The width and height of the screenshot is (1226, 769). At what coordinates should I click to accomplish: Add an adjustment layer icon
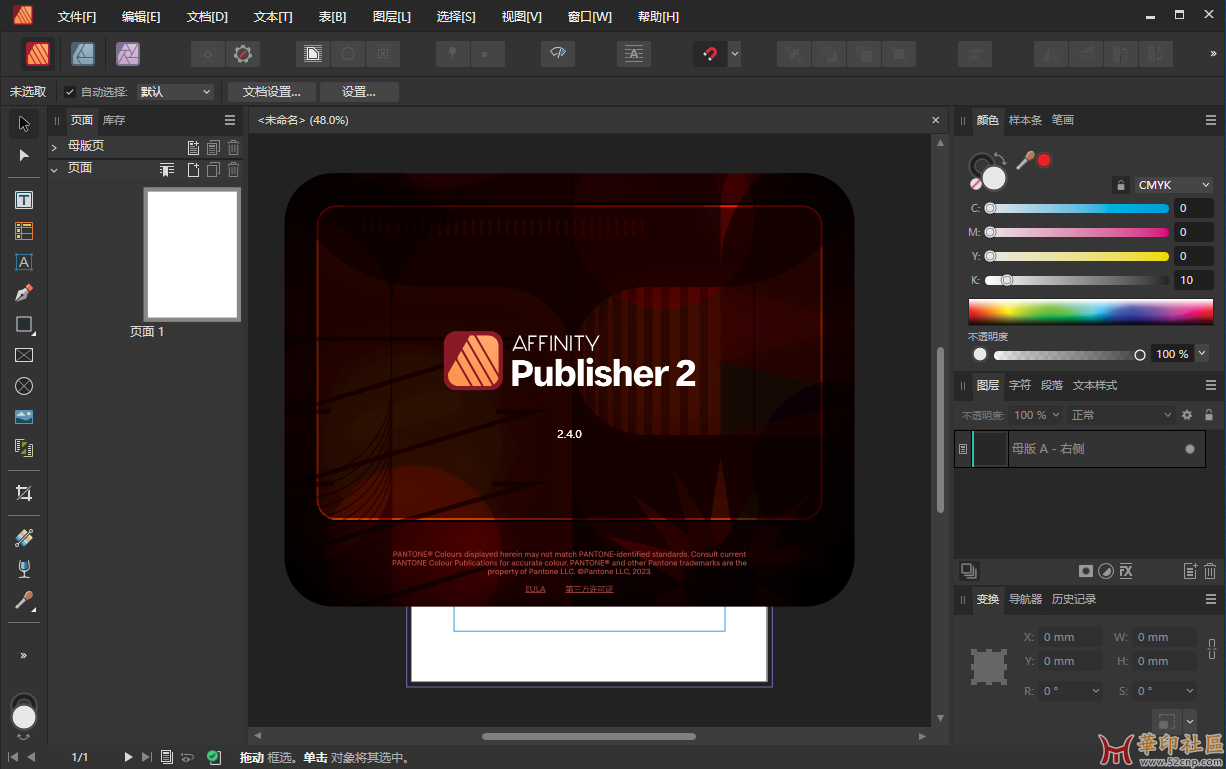point(1105,571)
